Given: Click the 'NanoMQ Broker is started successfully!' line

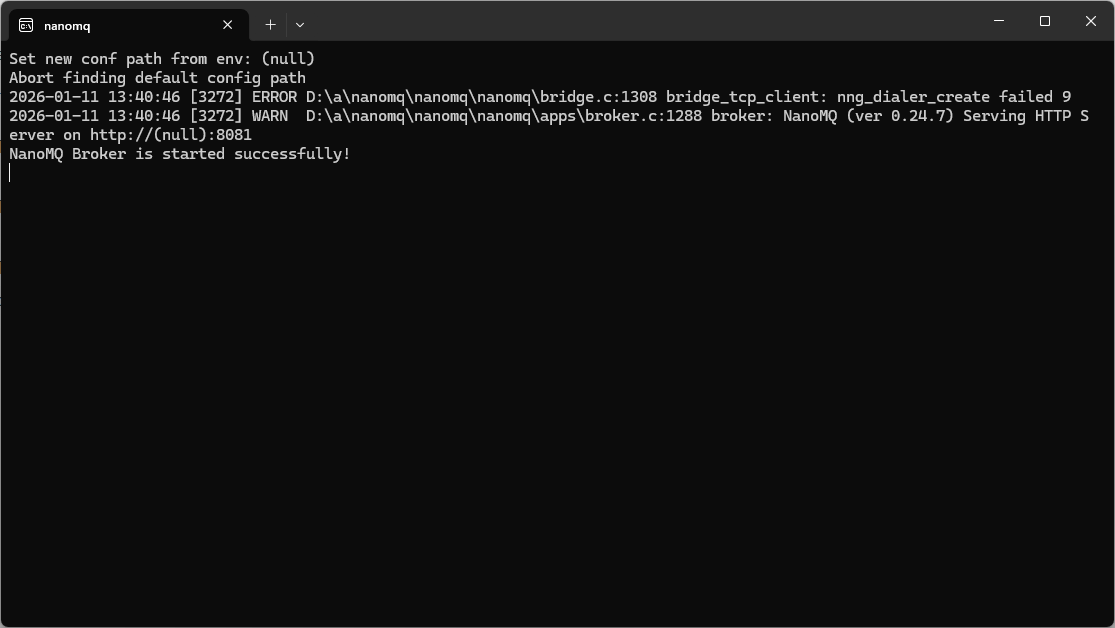Looking at the screenshot, I should pyautogui.click(x=180, y=154).
